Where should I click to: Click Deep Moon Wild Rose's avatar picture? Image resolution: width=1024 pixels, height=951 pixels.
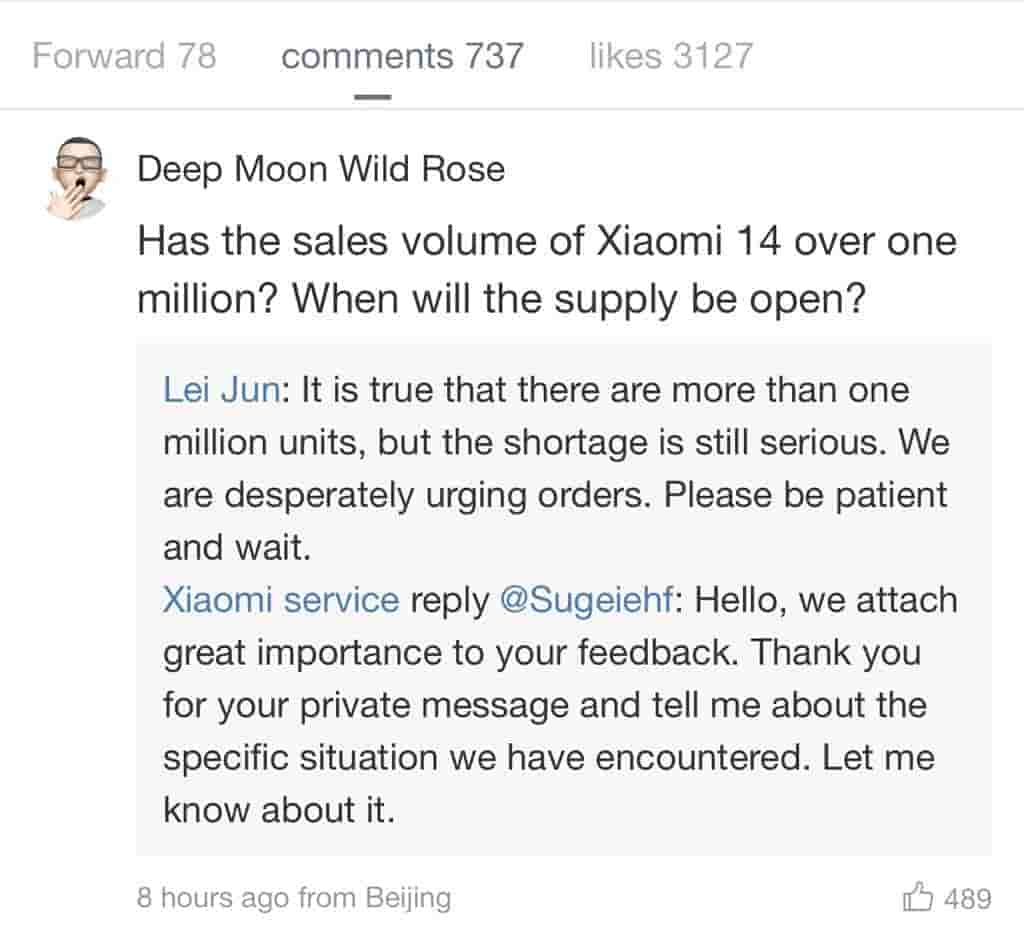pos(77,176)
